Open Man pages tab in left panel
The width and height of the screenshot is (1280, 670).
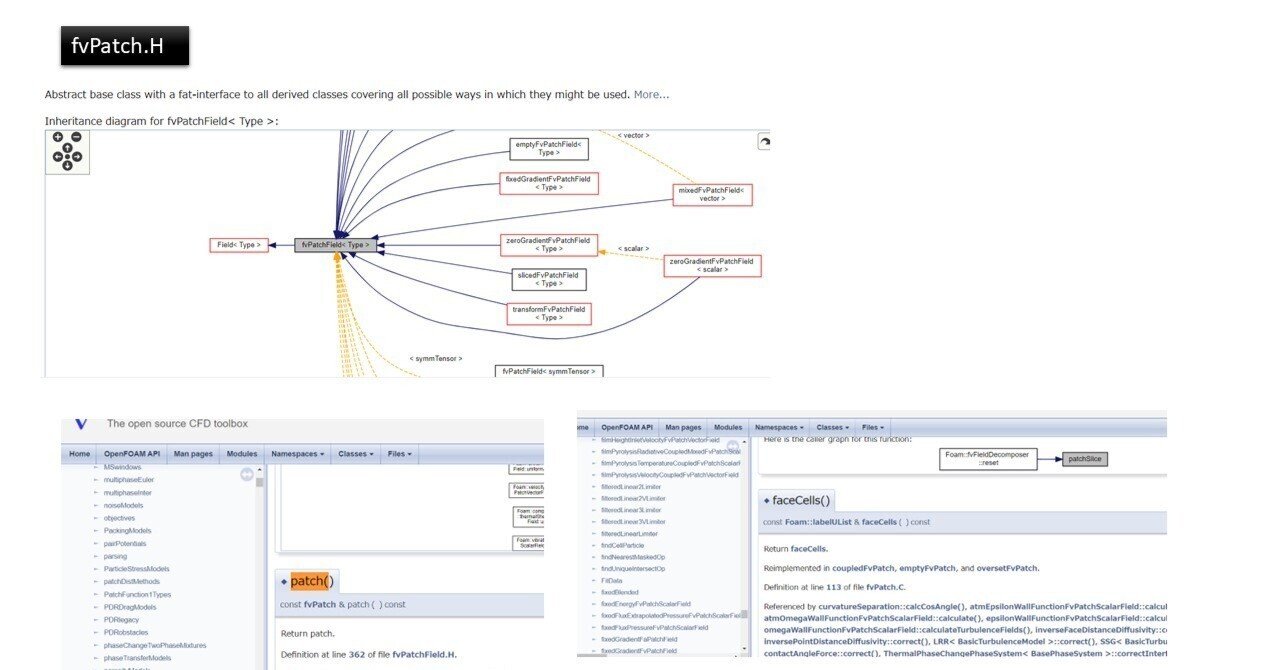pos(194,454)
